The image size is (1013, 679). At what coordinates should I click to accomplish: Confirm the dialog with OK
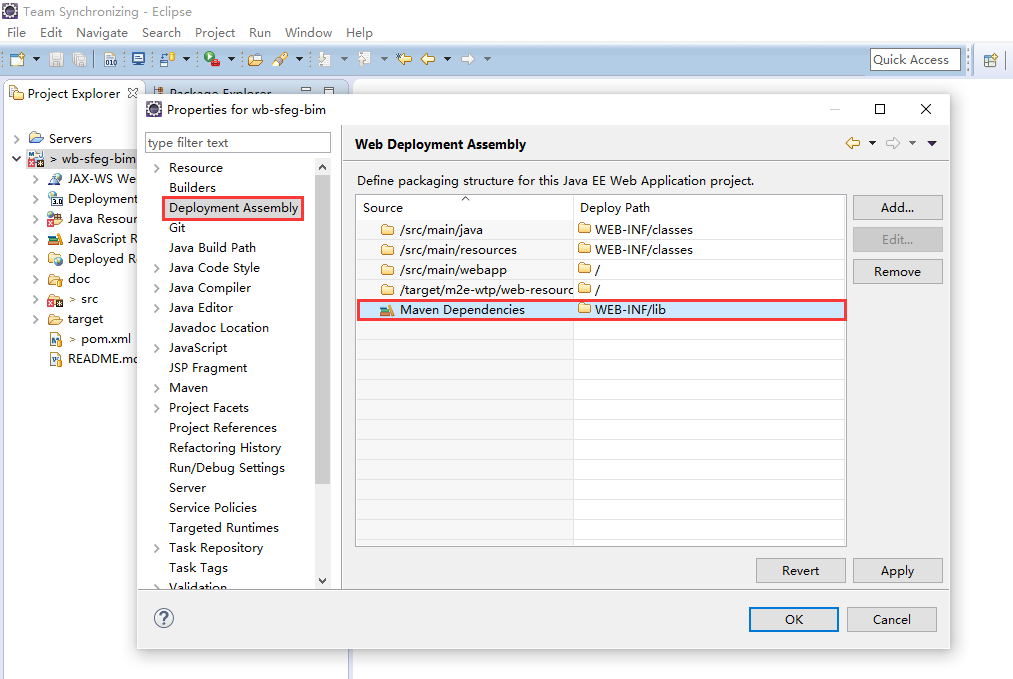[x=793, y=620]
